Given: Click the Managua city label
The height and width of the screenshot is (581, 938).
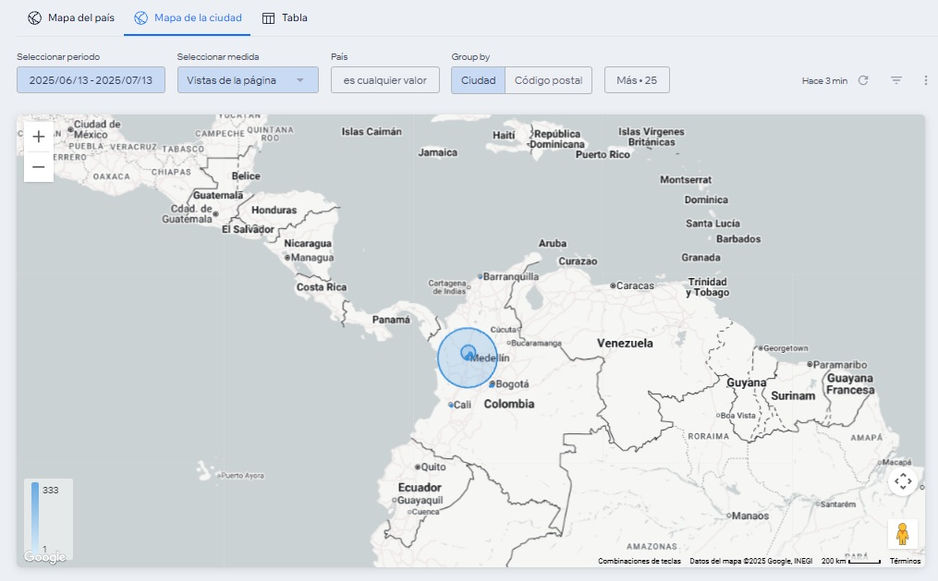Looking at the screenshot, I should click(x=312, y=258).
